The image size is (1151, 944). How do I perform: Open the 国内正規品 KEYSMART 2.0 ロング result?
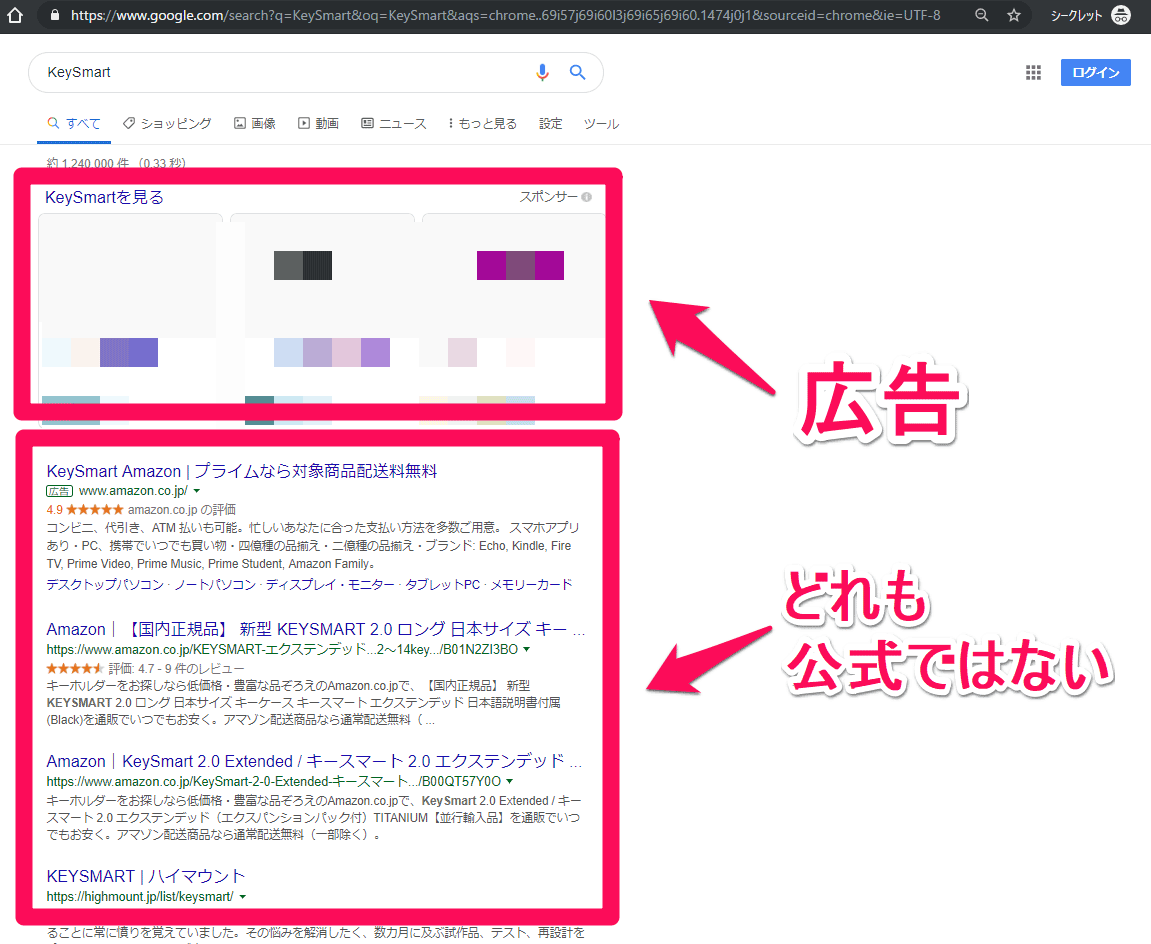pos(316,629)
